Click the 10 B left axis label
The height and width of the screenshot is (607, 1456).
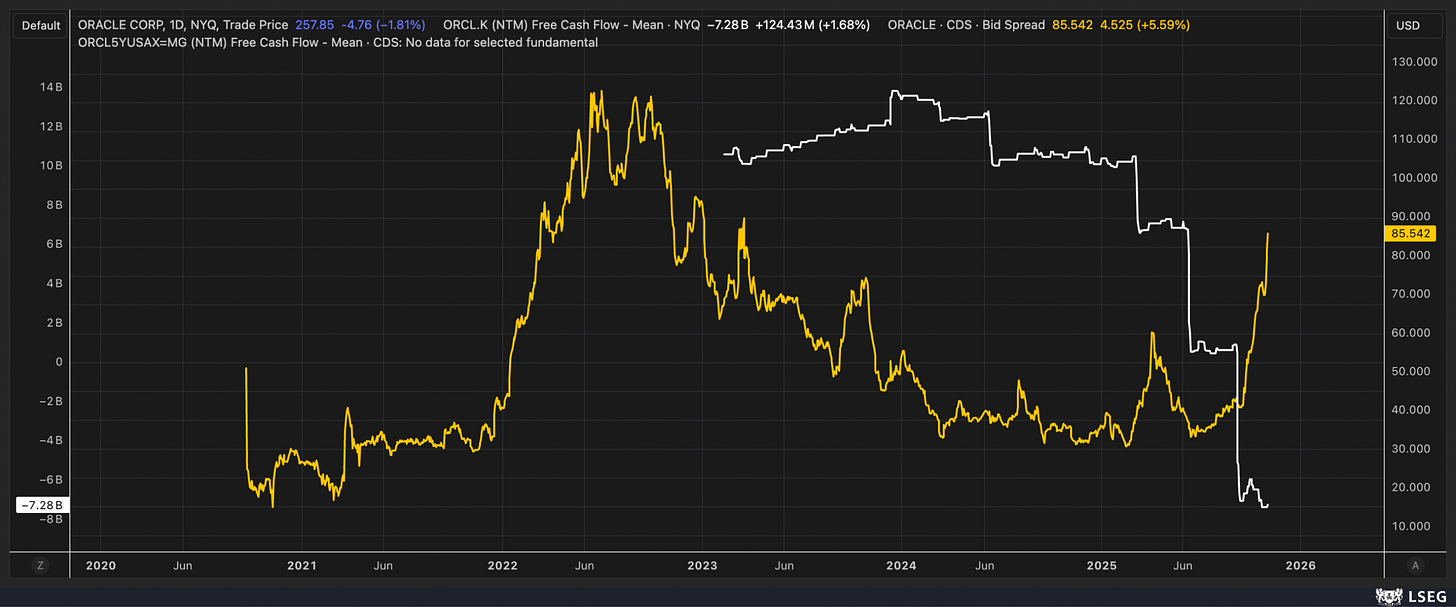click(x=51, y=165)
